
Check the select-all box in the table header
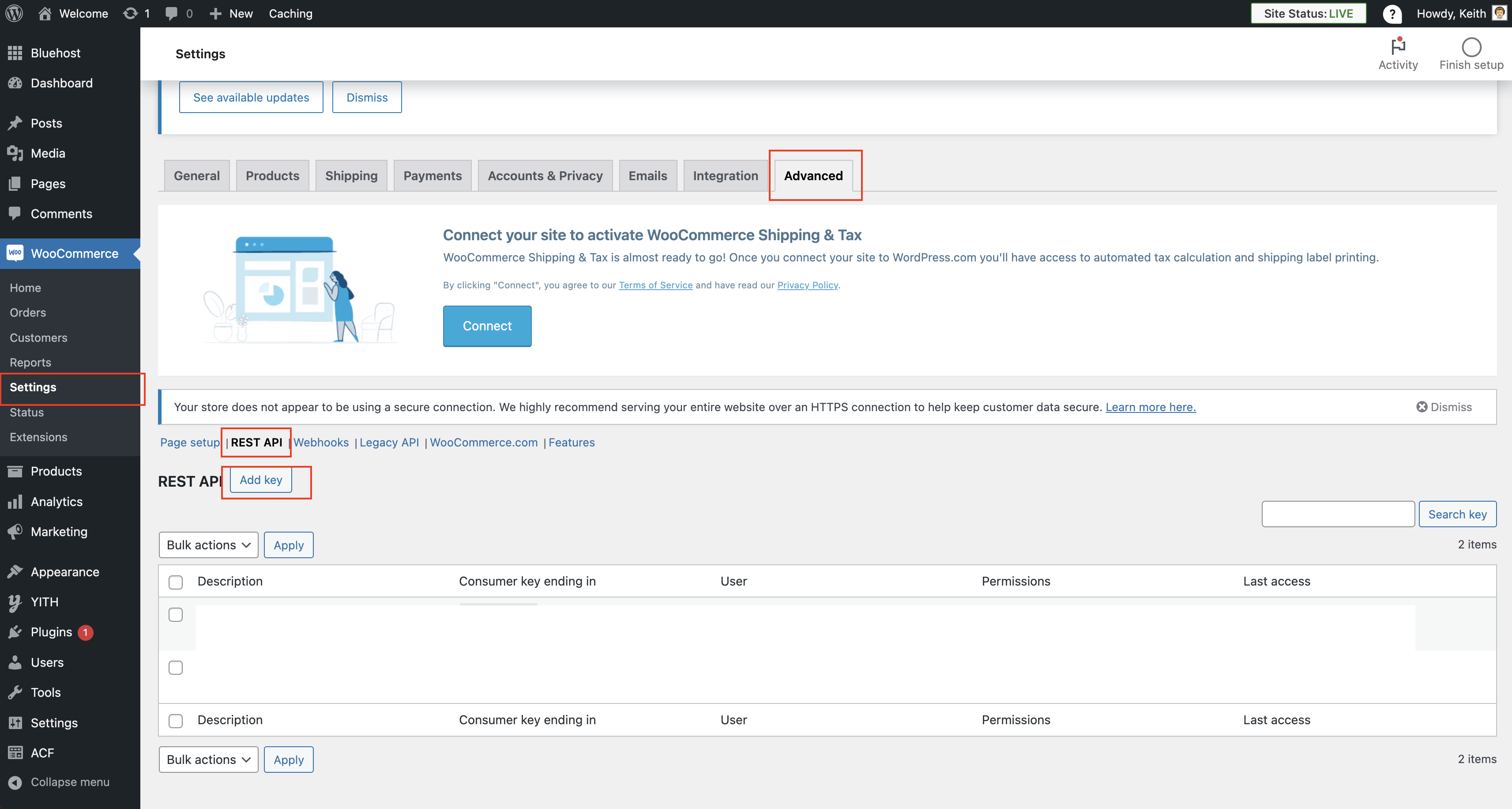tap(176, 582)
